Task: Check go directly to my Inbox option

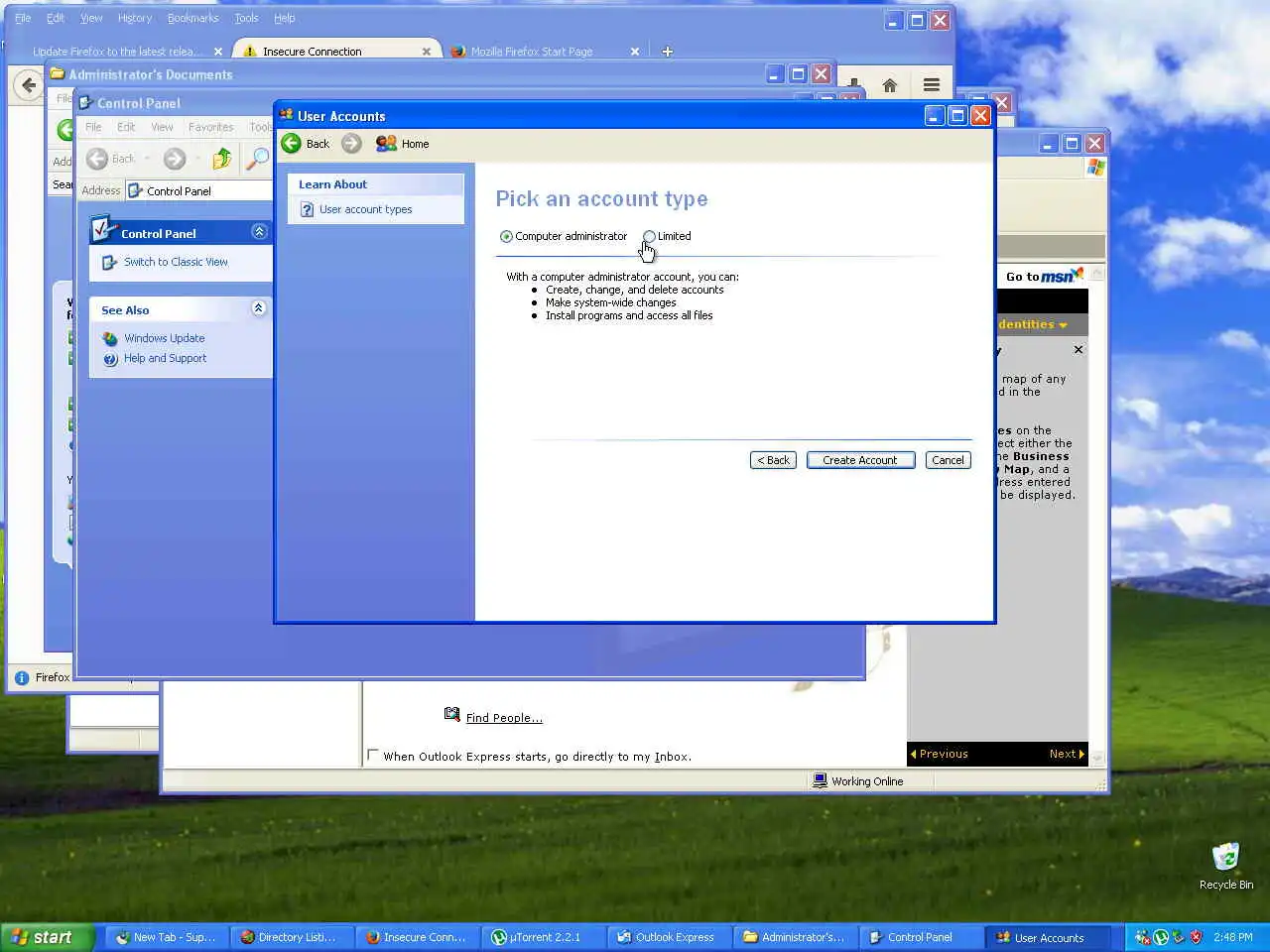Action: click(373, 755)
